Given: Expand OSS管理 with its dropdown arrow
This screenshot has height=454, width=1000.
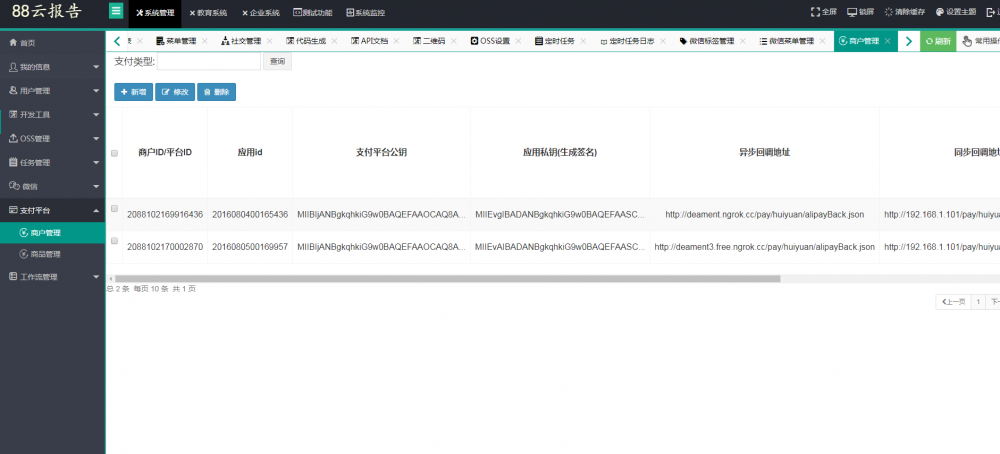Looking at the screenshot, I should 96,139.
